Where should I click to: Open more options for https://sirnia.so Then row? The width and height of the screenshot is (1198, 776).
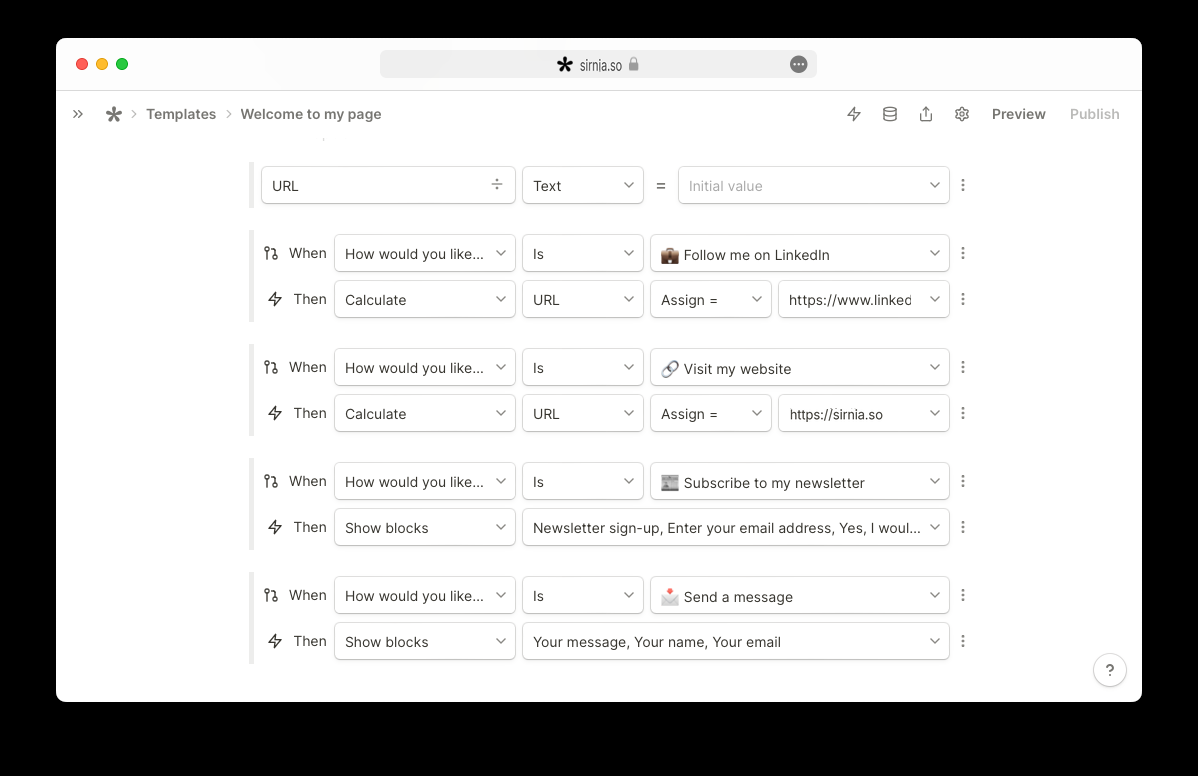(963, 413)
